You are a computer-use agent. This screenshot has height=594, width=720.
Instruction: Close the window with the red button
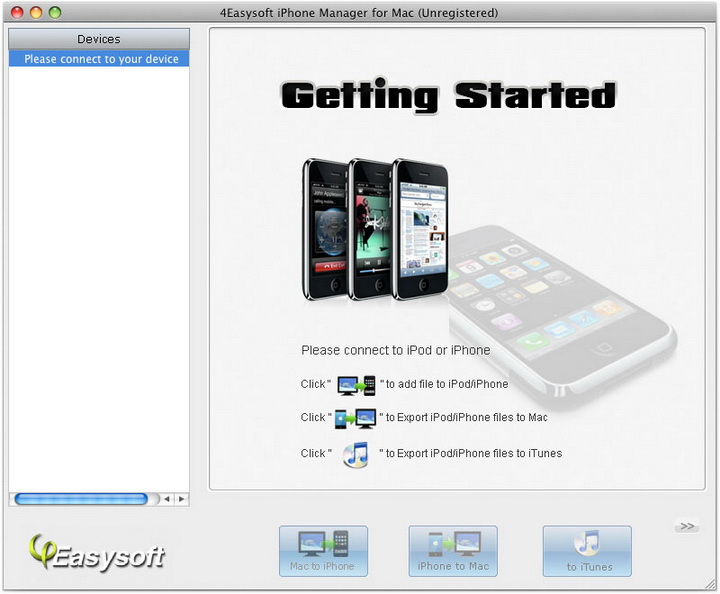pos(17,12)
